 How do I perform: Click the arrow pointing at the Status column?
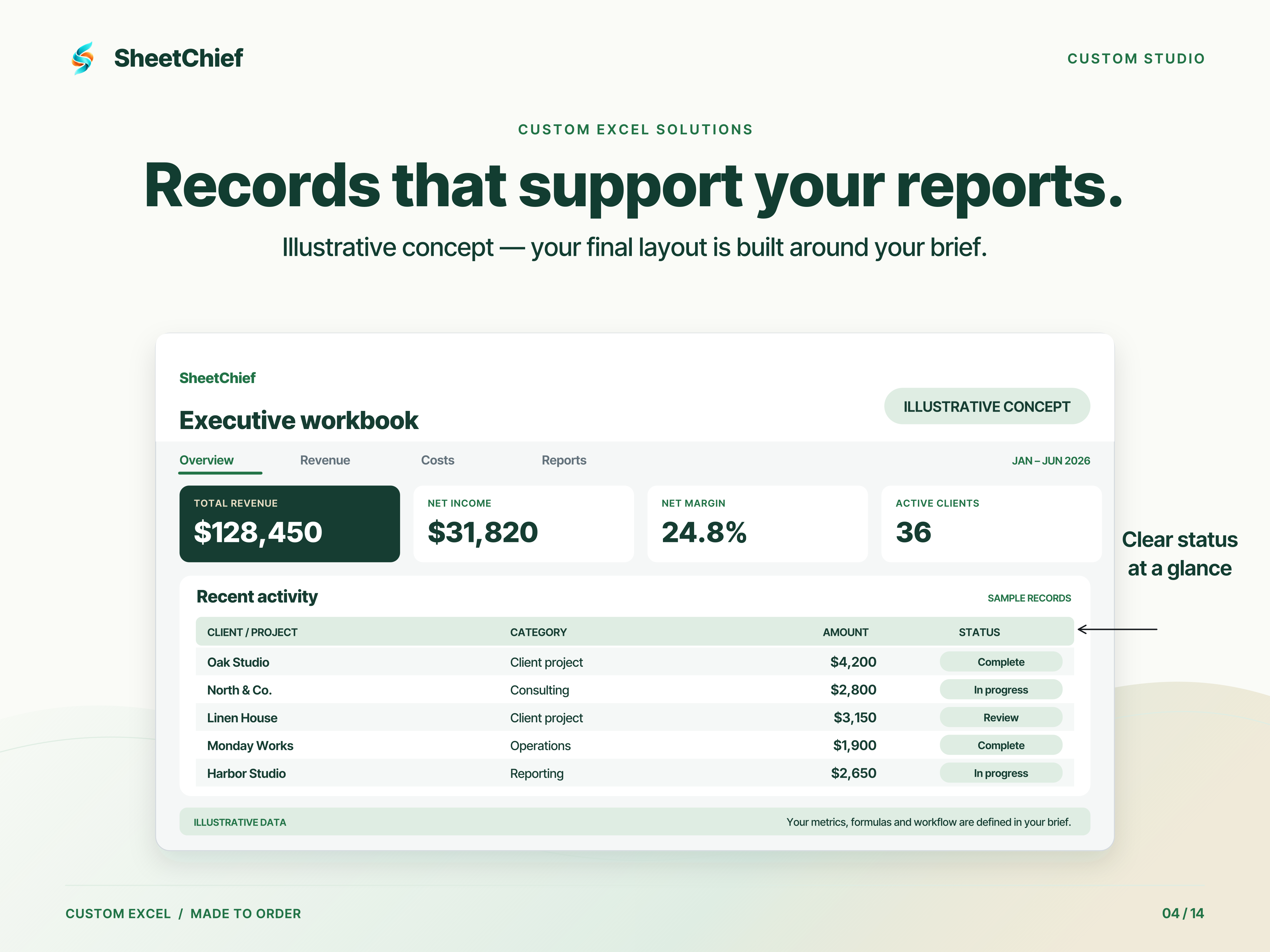coord(1117,630)
